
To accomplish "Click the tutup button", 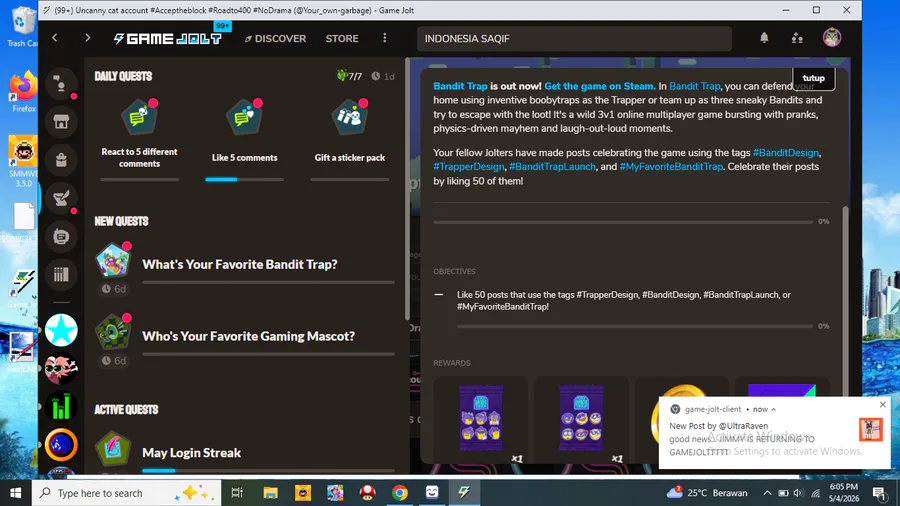I will [813, 78].
